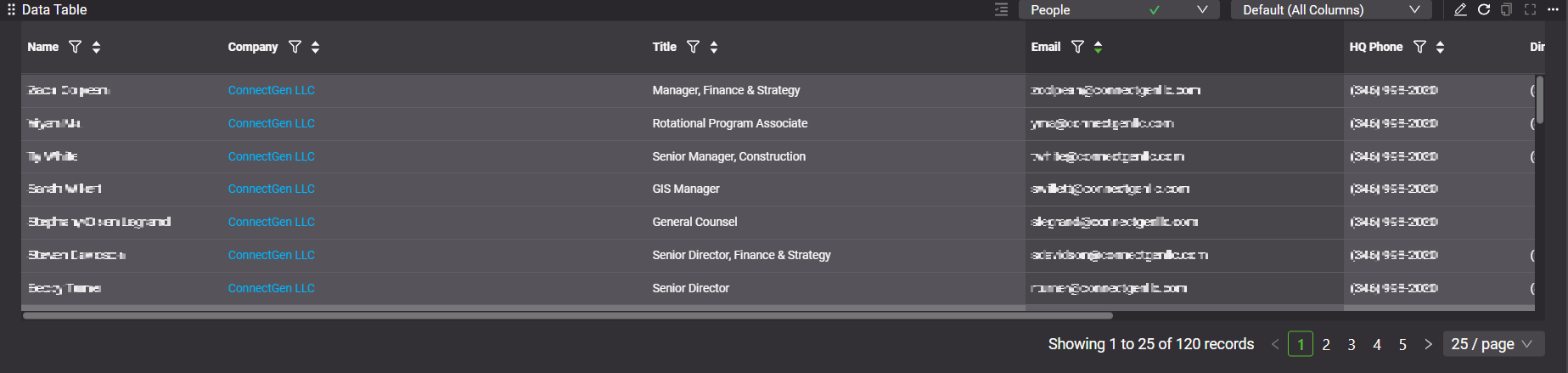Click the Email column filter icon

(1077, 47)
